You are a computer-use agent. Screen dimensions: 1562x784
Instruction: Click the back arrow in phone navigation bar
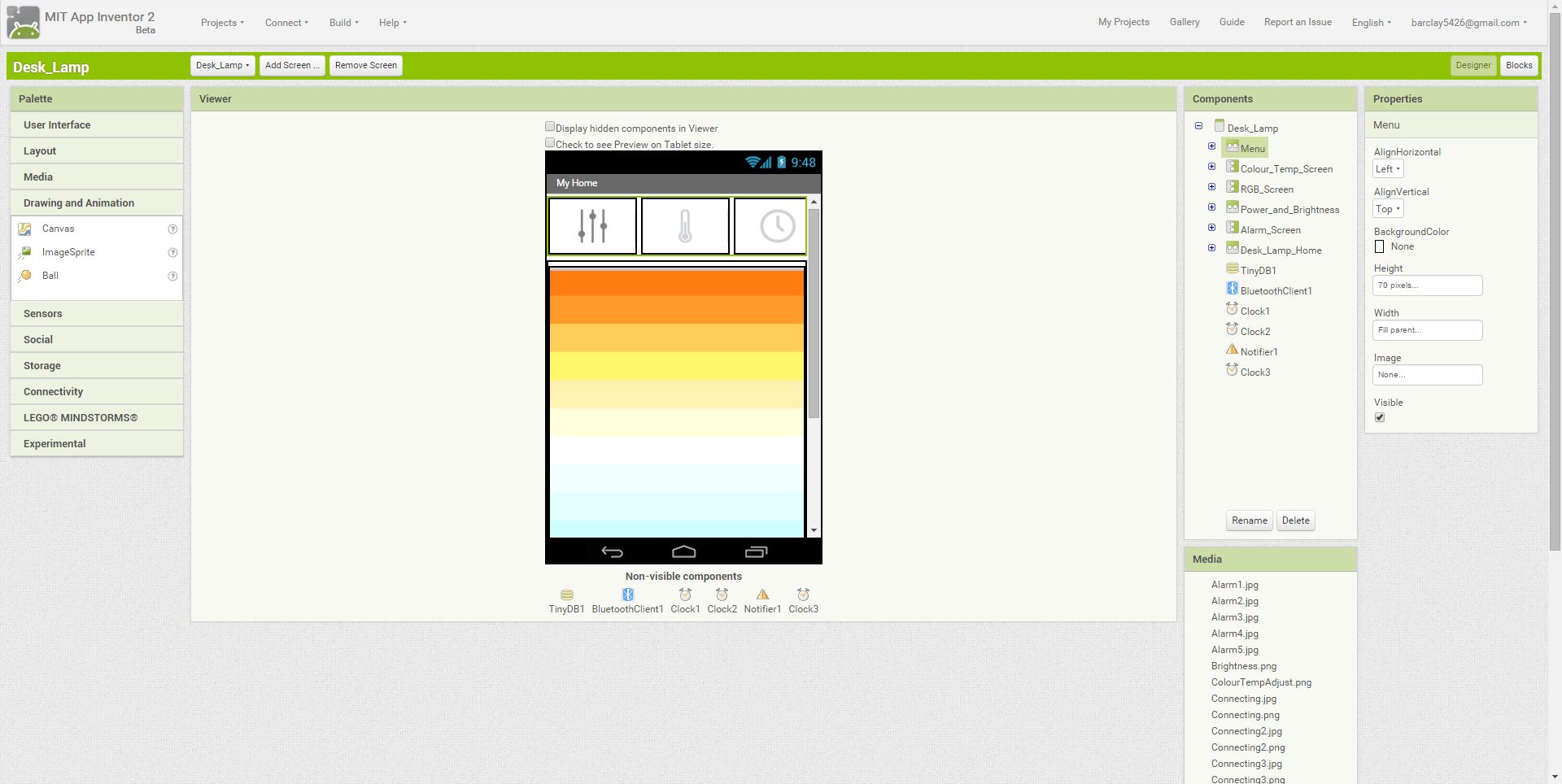(612, 552)
